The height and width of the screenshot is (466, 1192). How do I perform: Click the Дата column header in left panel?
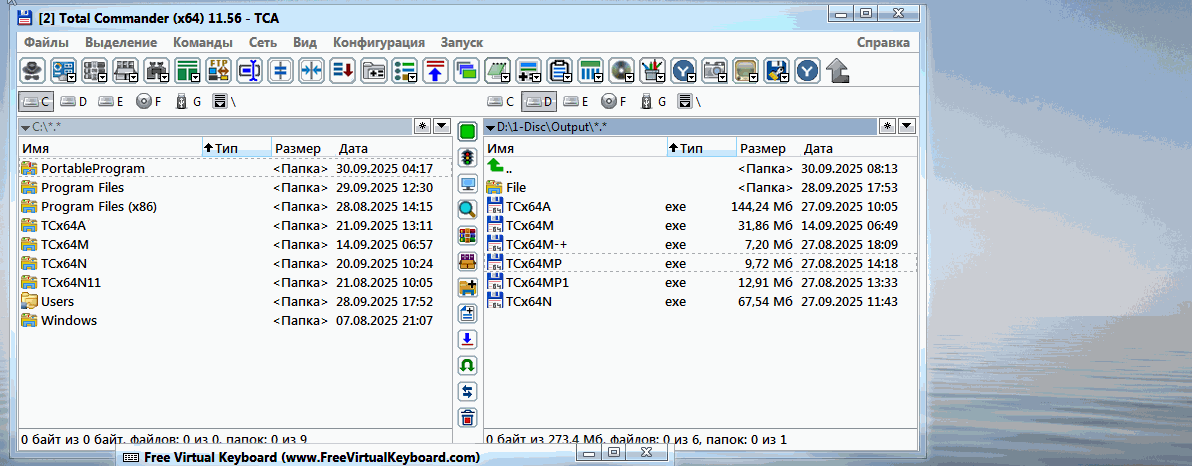[x=354, y=148]
